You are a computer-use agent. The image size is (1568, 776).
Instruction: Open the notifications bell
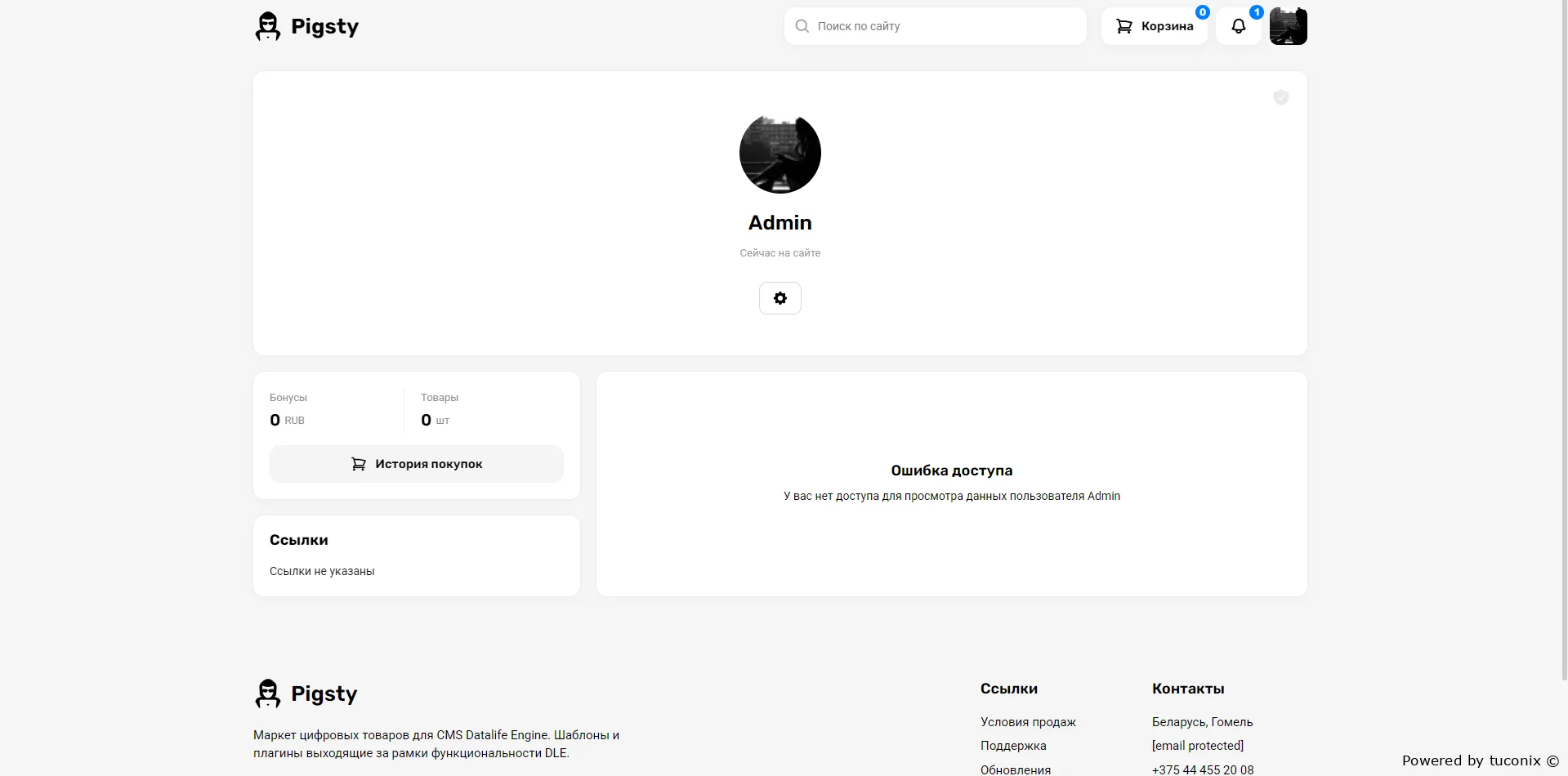click(x=1239, y=26)
